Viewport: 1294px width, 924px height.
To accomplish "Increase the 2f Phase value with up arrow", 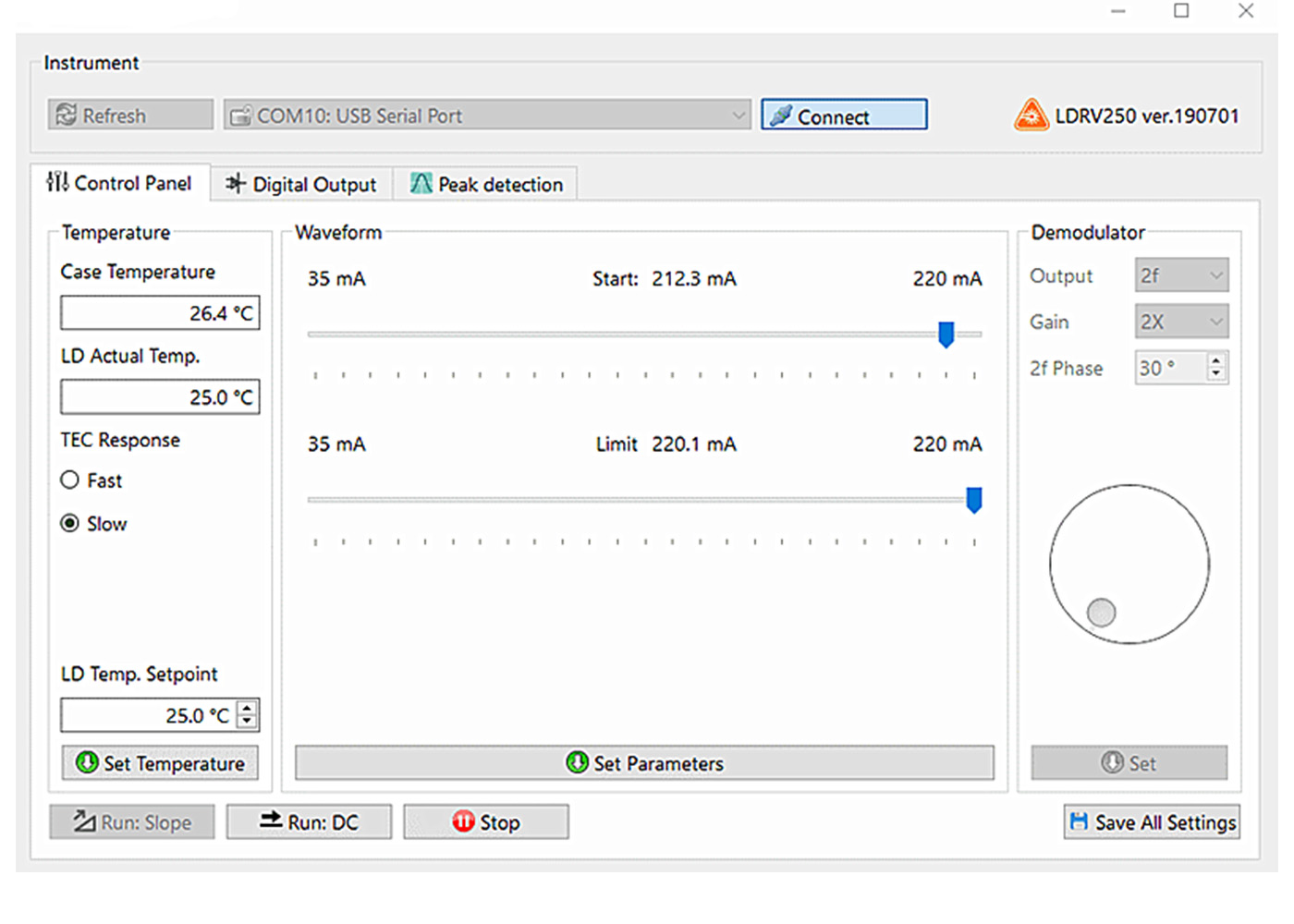I will pyautogui.click(x=1216, y=360).
